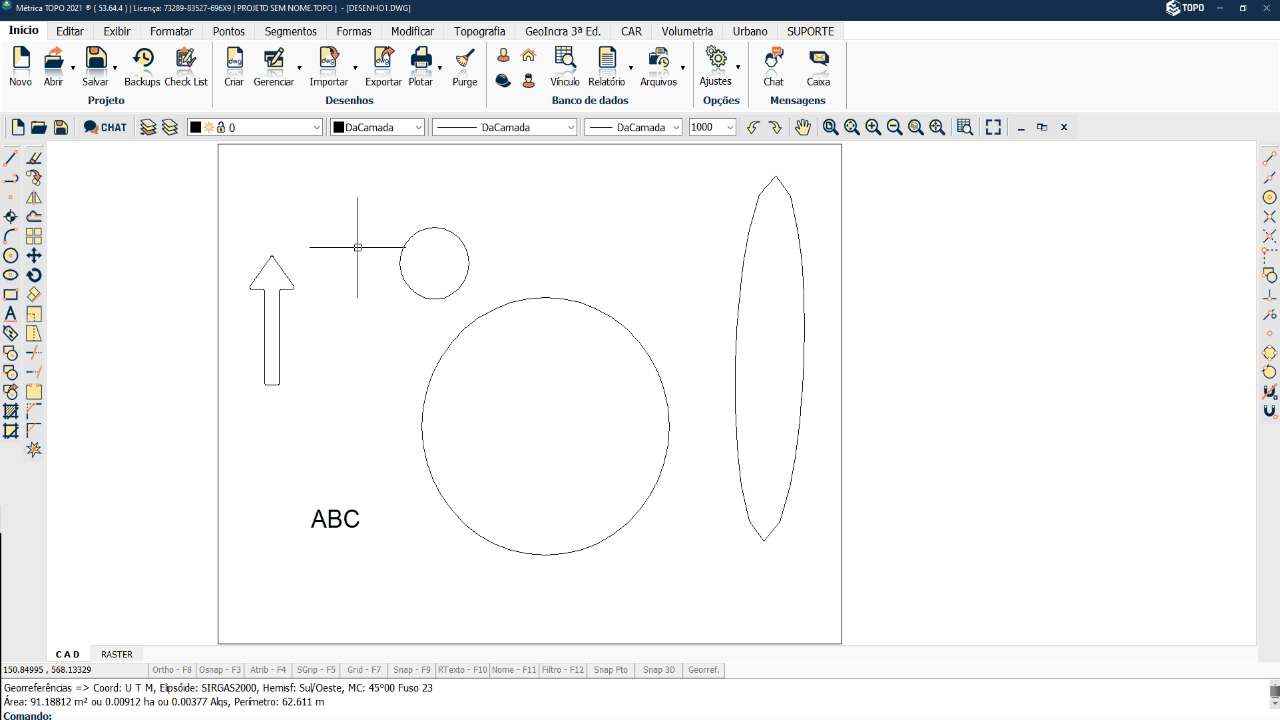Toggle Osnap - F3 snapping

tap(220, 670)
